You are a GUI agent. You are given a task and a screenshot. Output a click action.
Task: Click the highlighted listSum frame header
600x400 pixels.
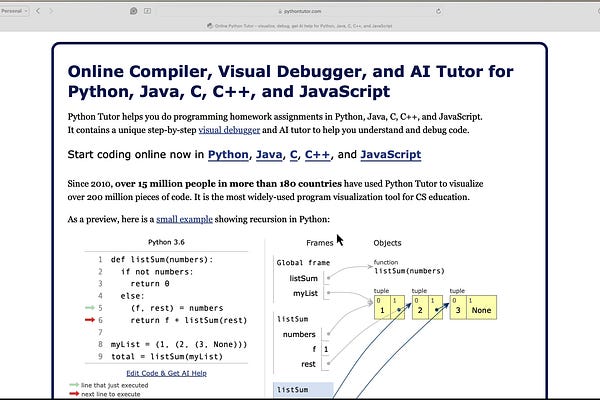tap(303, 390)
